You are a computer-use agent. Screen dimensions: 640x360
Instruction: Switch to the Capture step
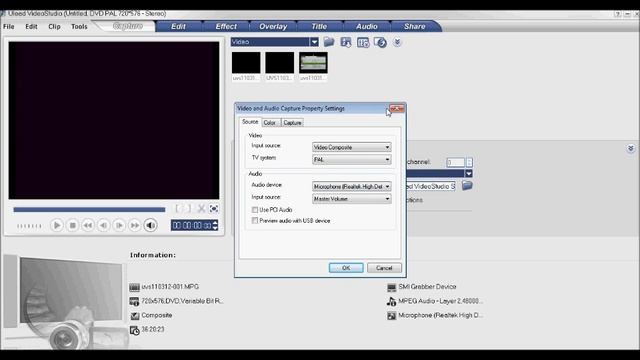pyautogui.click(x=128, y=26)
